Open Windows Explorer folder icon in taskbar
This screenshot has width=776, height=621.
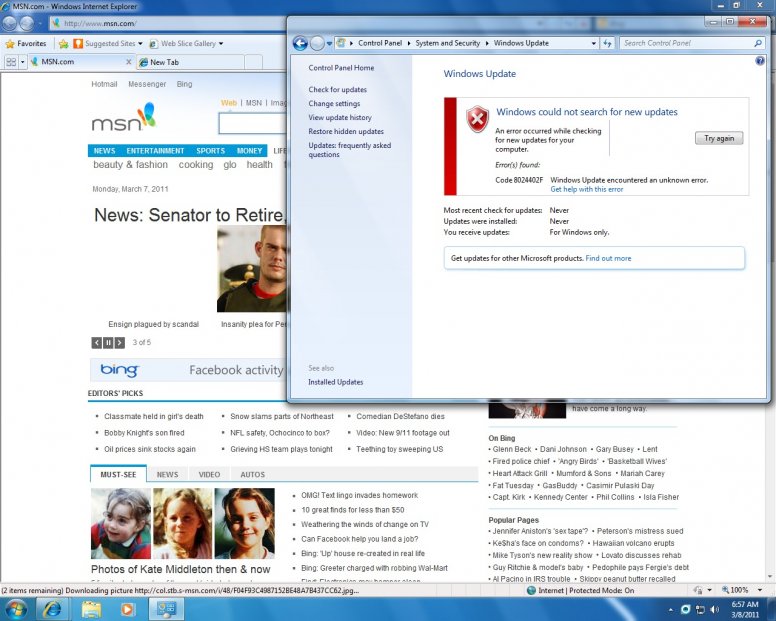point(91,609)
